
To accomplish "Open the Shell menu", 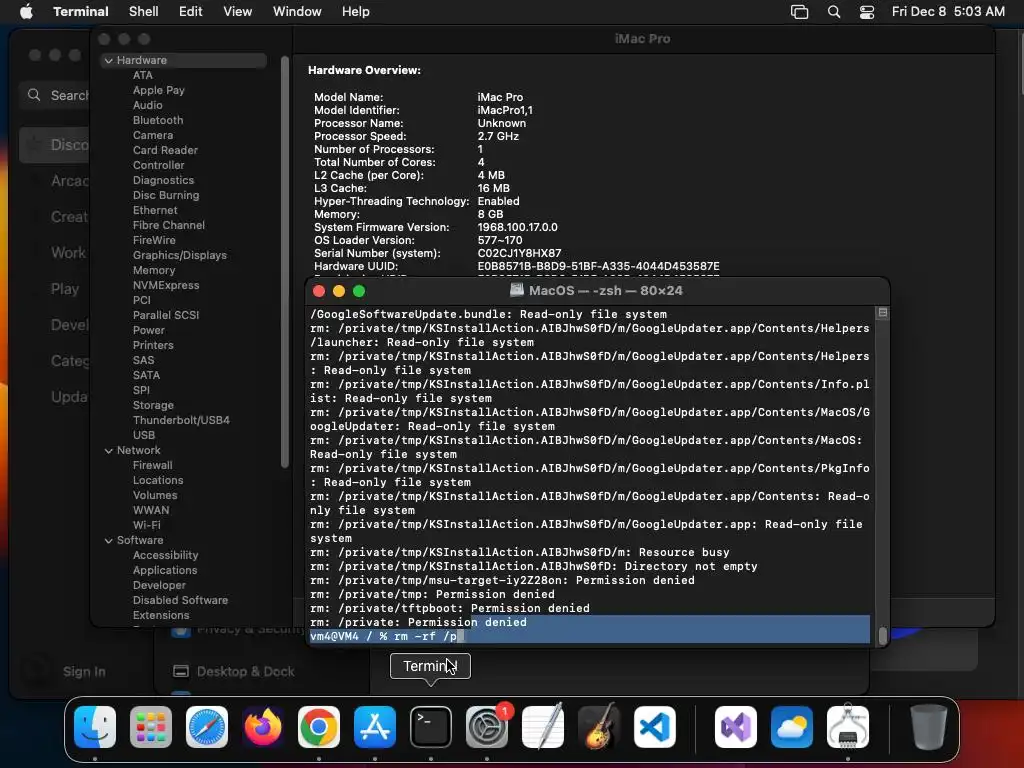I will (144, 12).
